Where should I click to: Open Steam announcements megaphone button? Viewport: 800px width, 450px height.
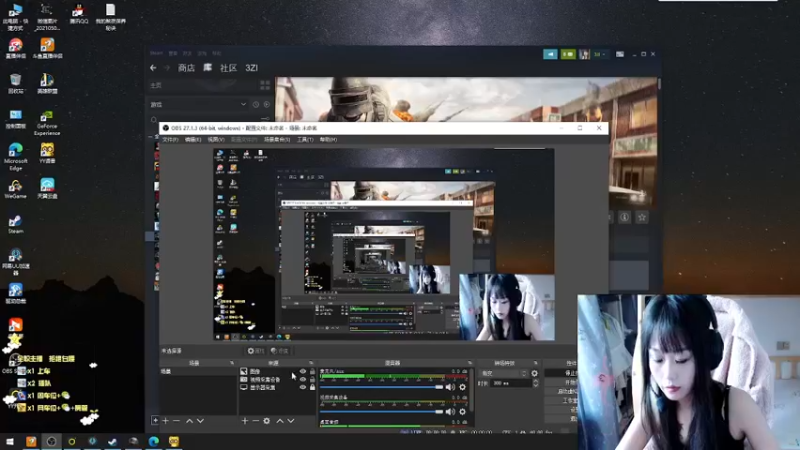pos(550,54)
